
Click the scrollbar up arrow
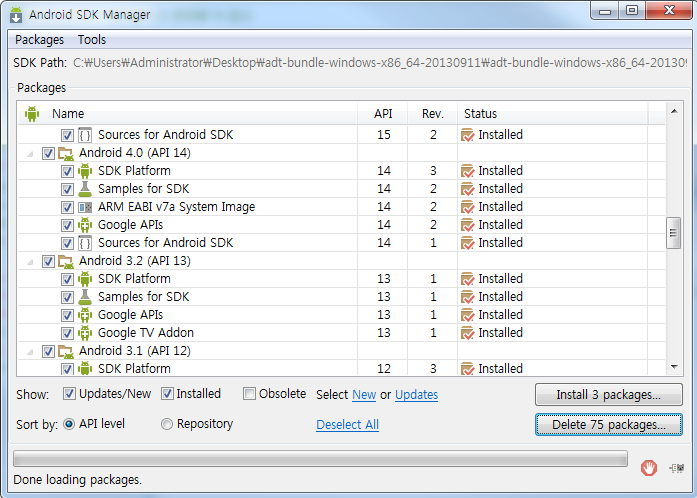[674, 111]
